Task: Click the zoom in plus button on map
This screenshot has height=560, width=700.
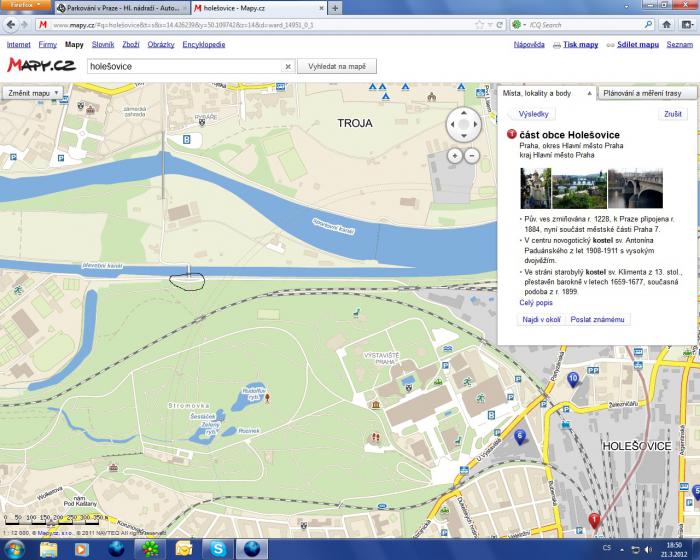Action: pos(455,156)
